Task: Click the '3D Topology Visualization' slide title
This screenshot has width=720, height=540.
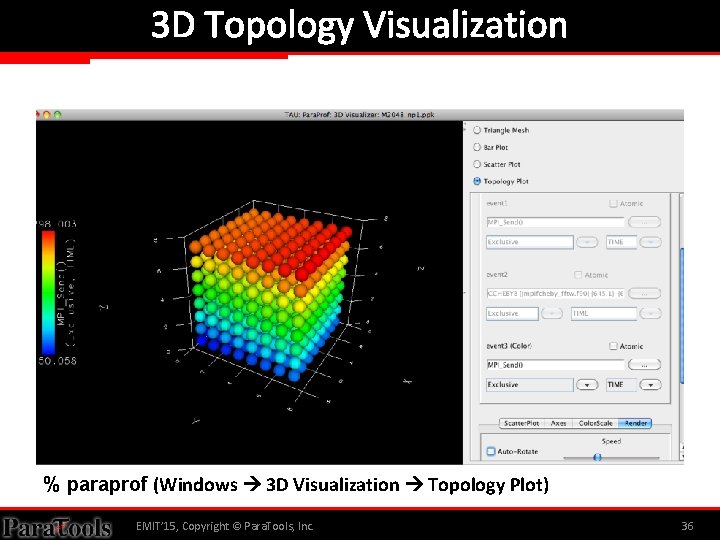Action: [359, 25]
